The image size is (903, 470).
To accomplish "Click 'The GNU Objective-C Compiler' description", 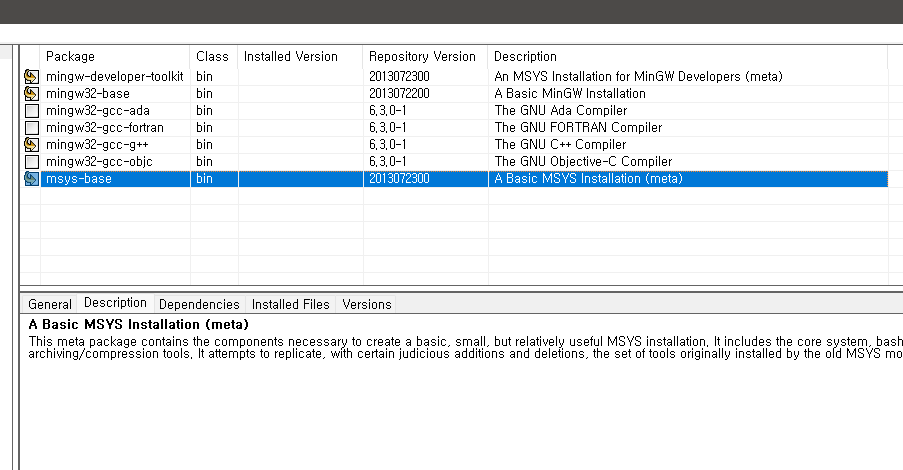I will click(x=583, y=162).
